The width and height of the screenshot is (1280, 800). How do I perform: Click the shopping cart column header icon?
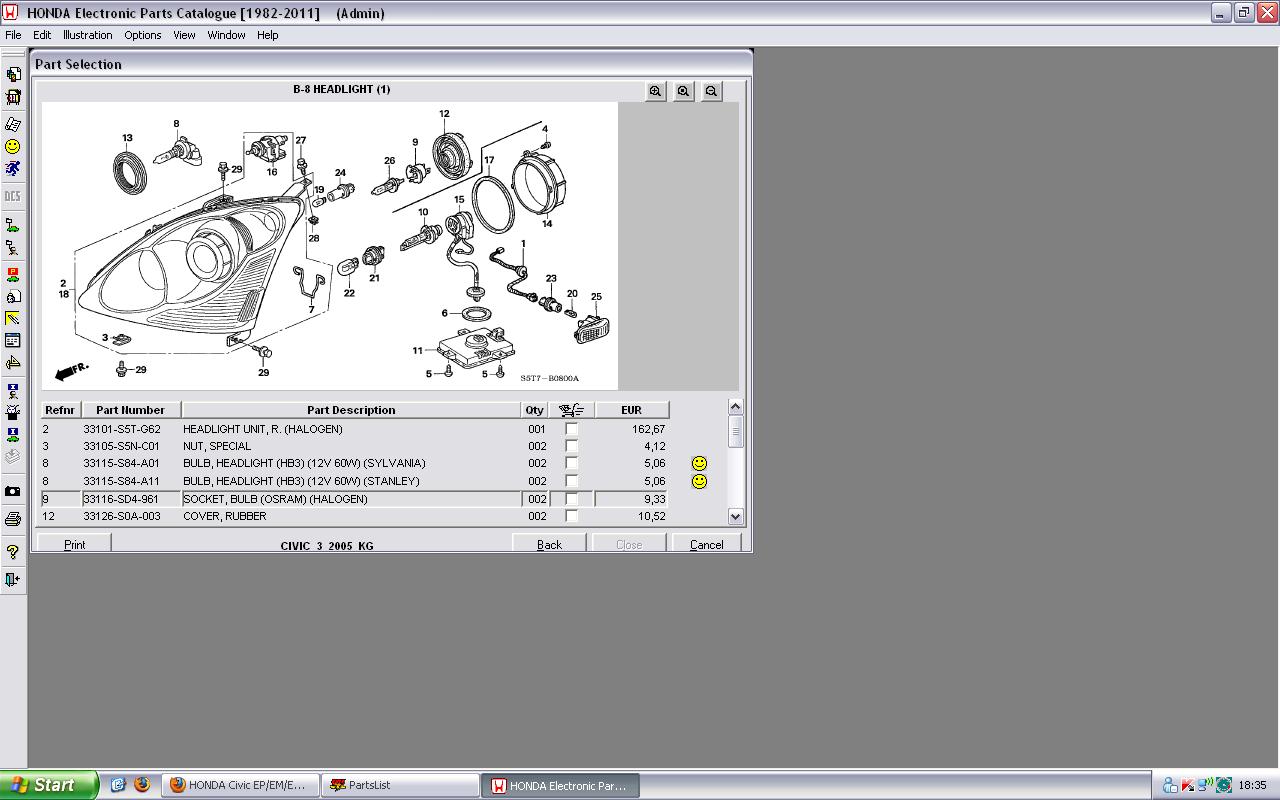pos(572,410)
